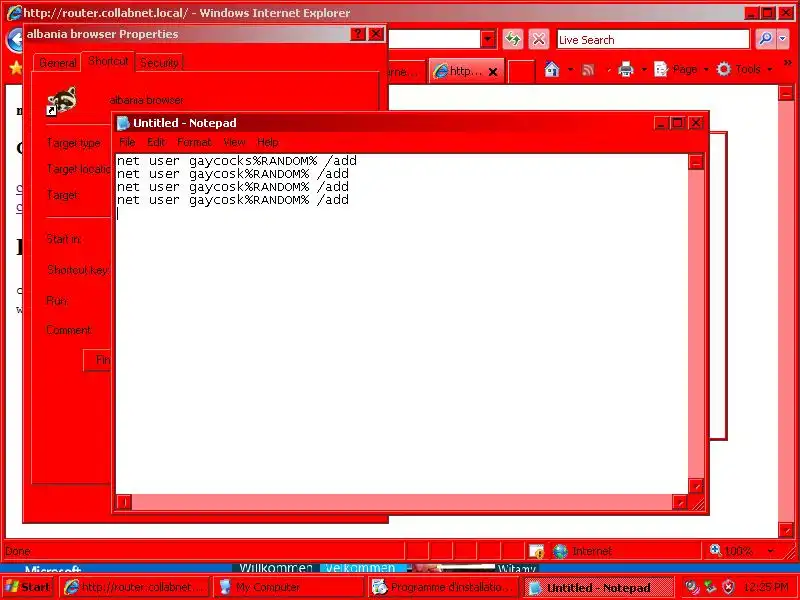Click the network tray icon
This screenshot has height=600, width=800.
coord(710,587)
